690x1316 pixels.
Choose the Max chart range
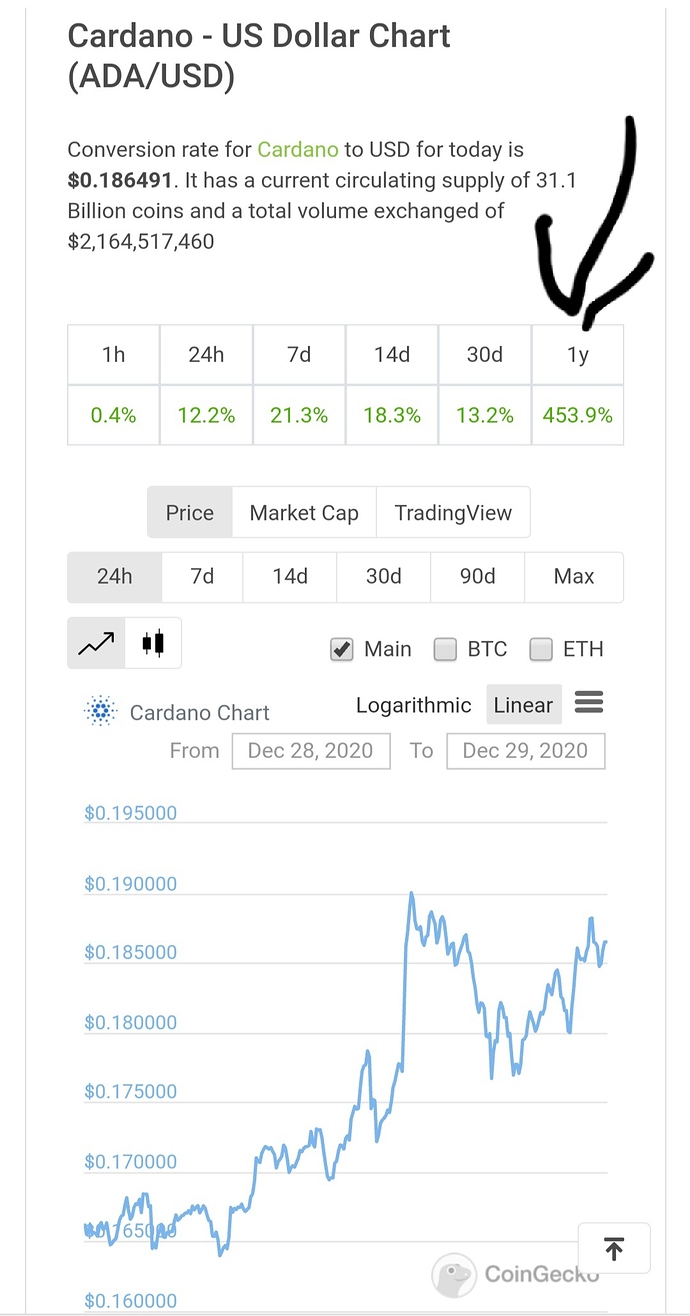(574, 577)
